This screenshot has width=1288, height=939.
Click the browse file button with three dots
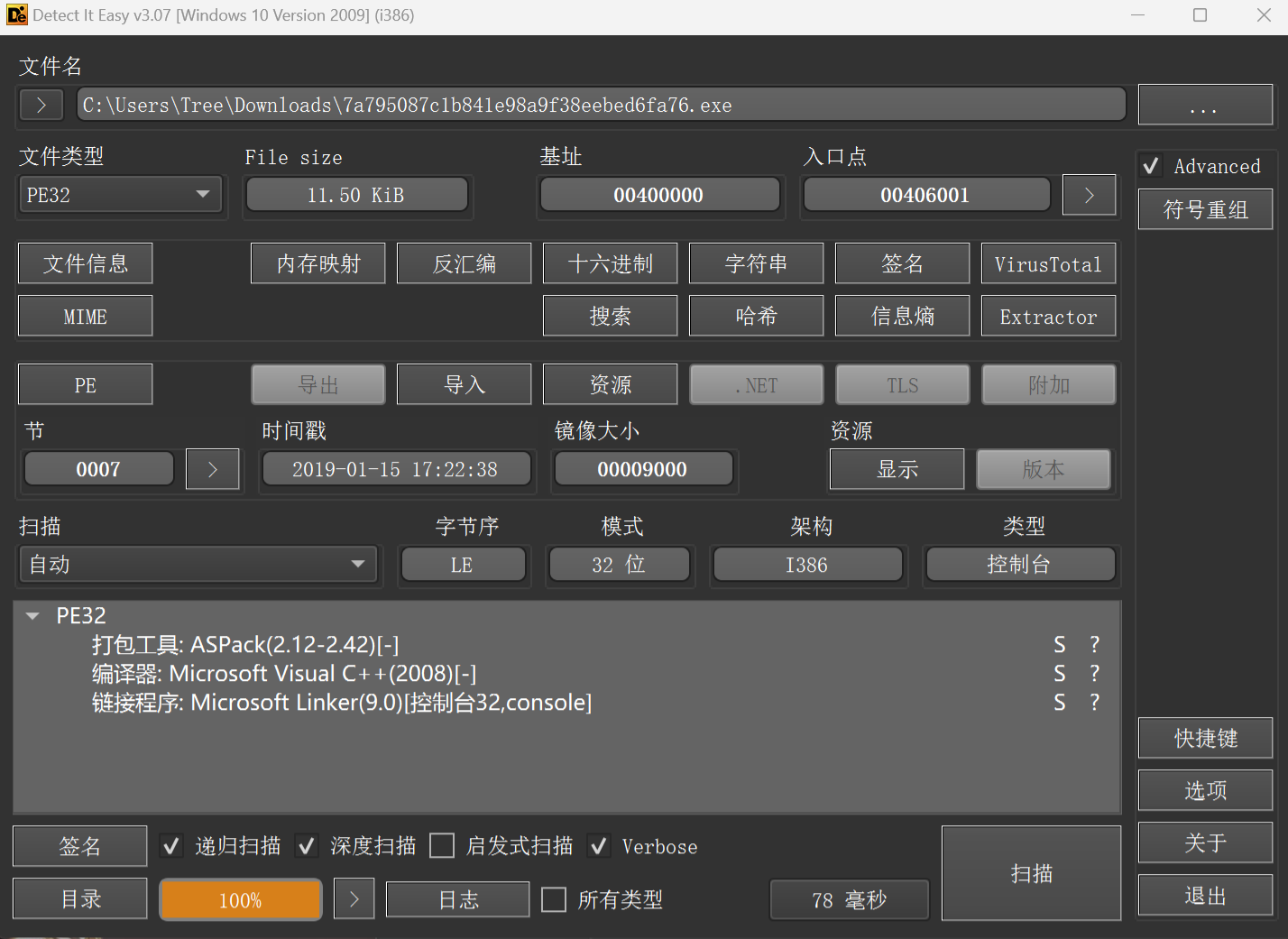coord(1204,106)
